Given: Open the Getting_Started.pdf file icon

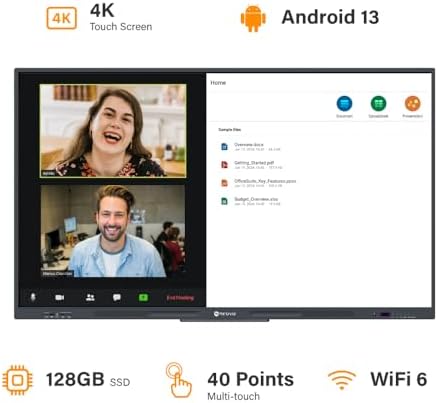Looking at the screenshot, I should pyautogui.click(x=224, y=165).
